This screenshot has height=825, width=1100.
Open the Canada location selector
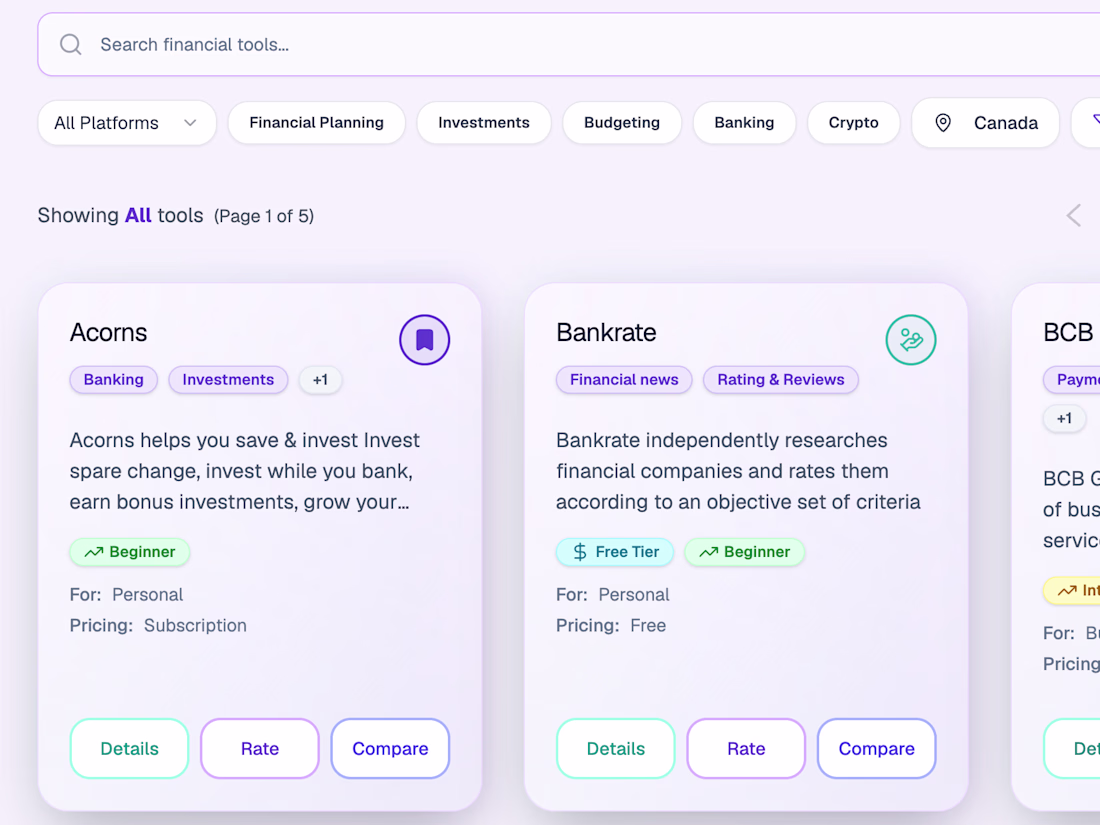point(985,123)
